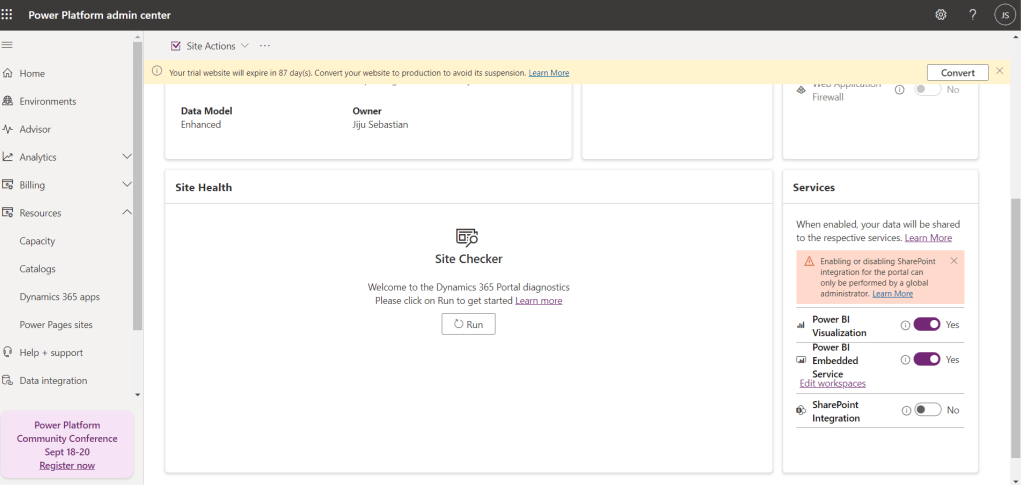Disable the Power BI Visualization toggle
This screenshot has width=1023, height=487.
coord(927,325)
